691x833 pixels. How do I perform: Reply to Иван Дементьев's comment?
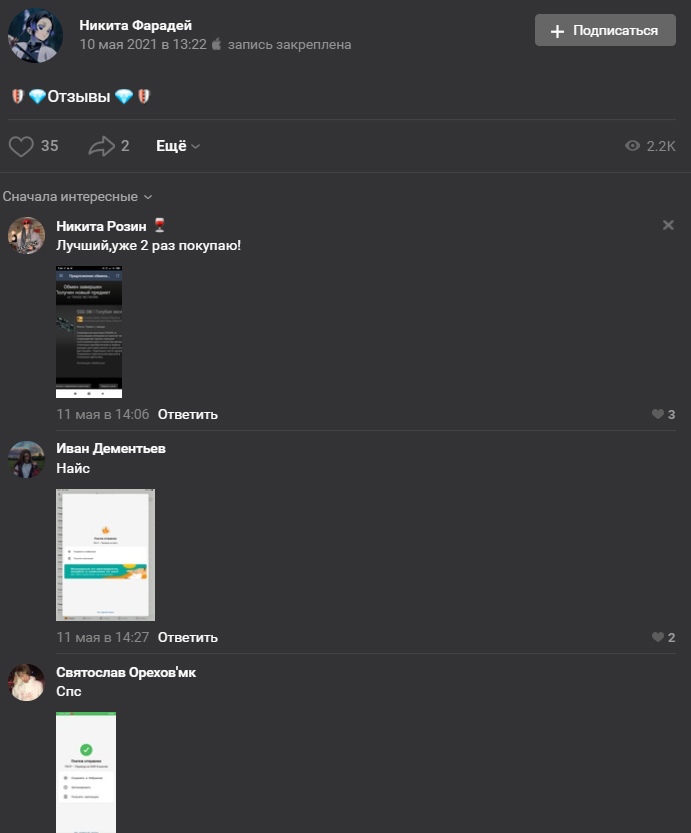coord(187,638)
